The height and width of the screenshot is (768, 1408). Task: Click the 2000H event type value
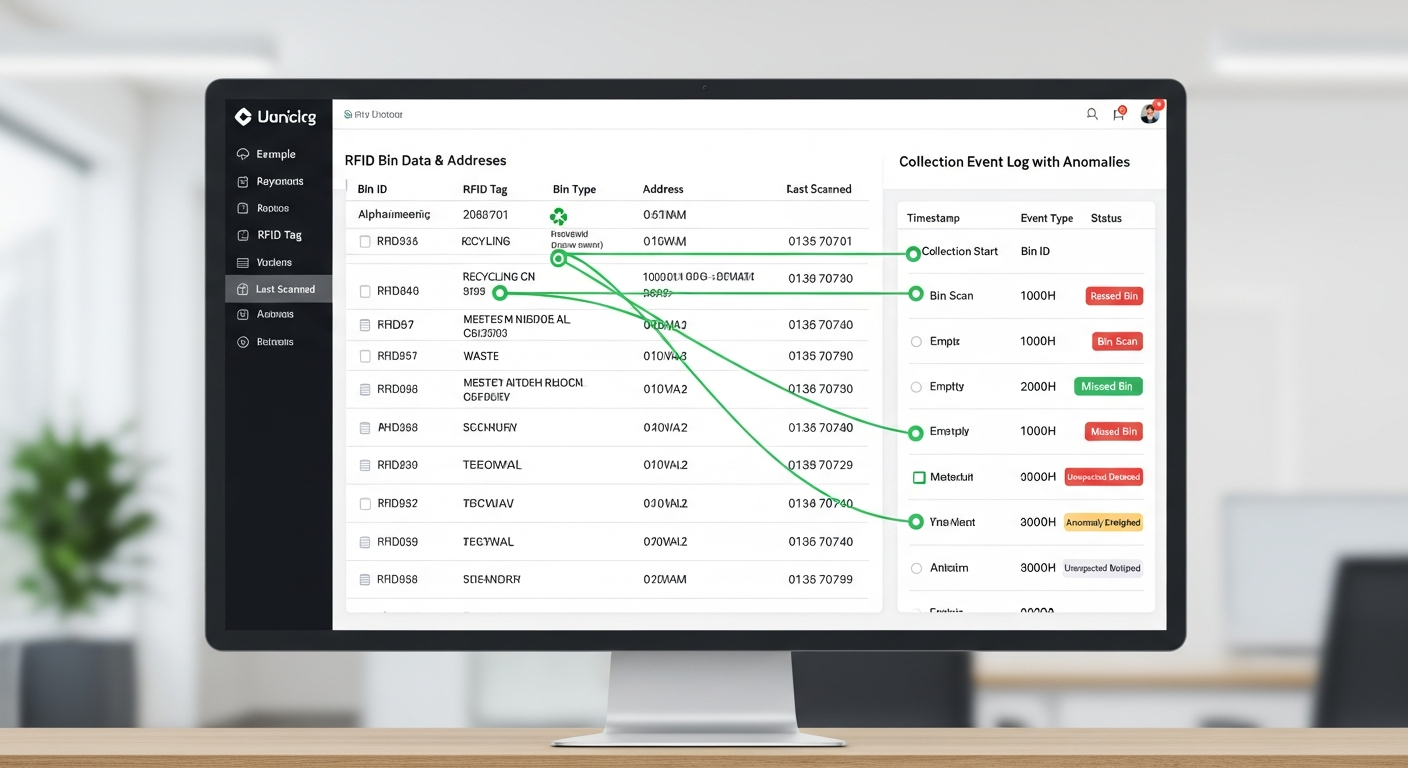click(1038, 387)
